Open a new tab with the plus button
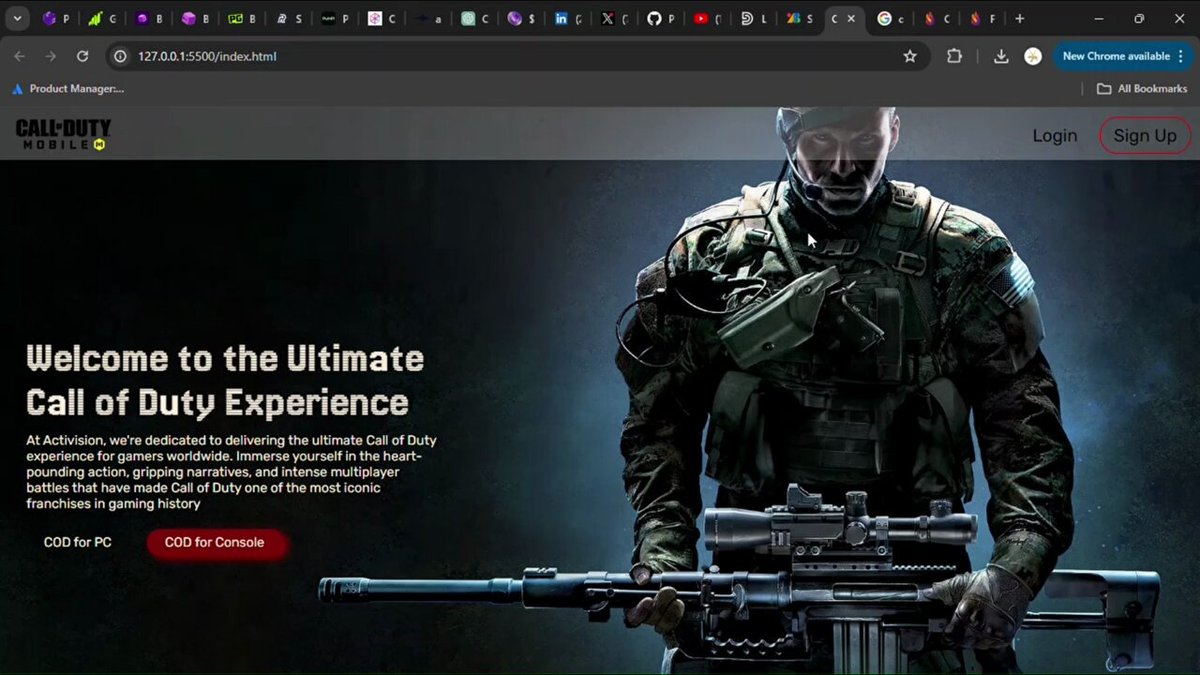 pos(1019,18)
